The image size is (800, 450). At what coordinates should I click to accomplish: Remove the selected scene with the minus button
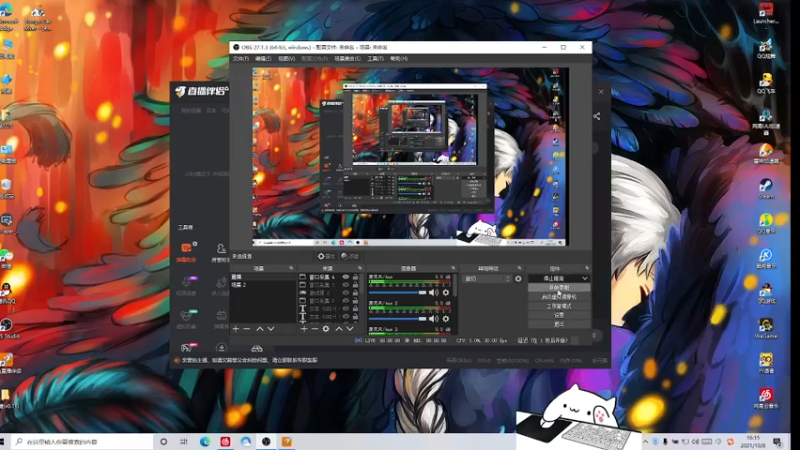247,329
